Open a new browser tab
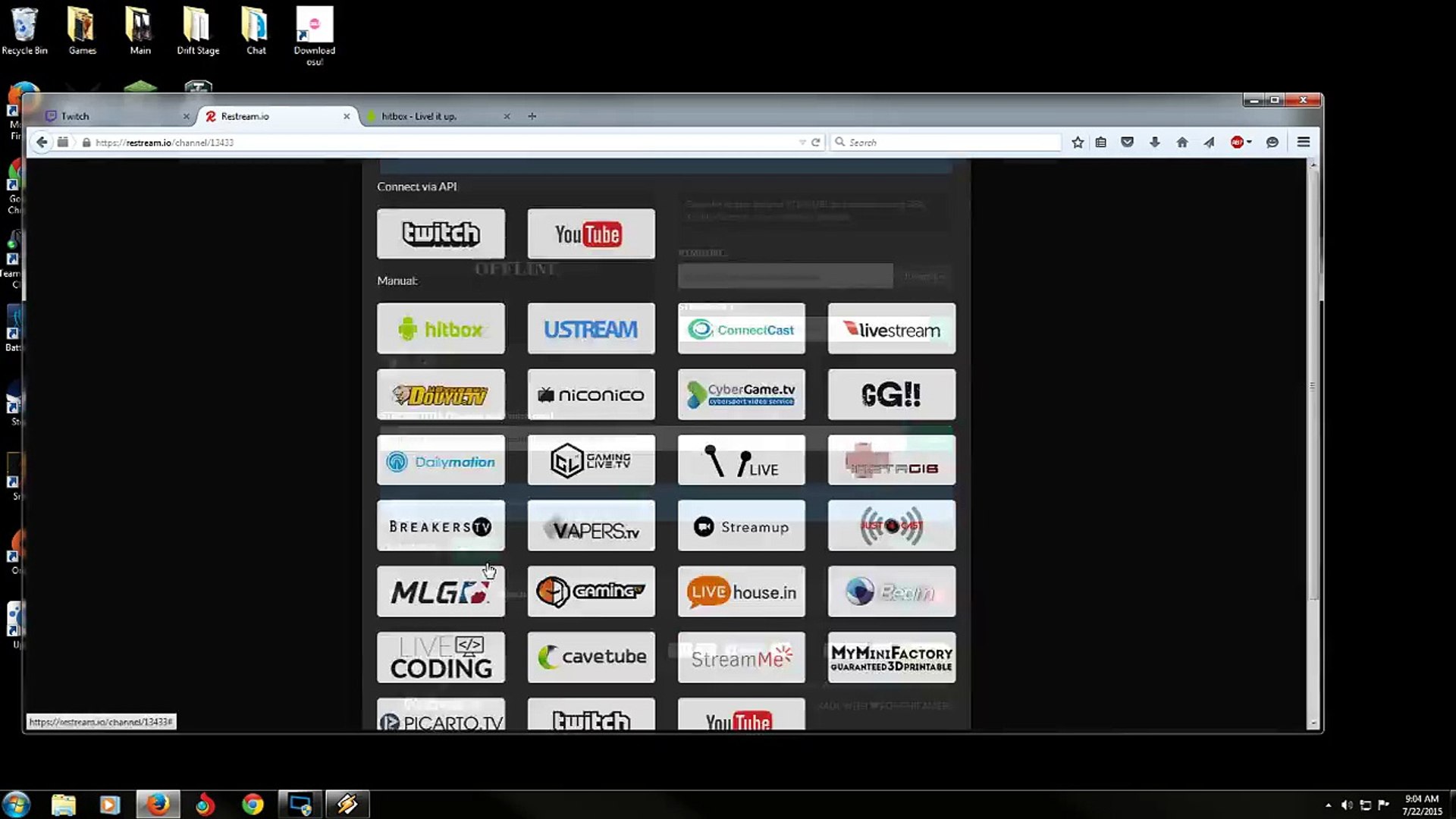This screenshot has height=819, width=1456. pyautogui.click(x=532, y=116)
